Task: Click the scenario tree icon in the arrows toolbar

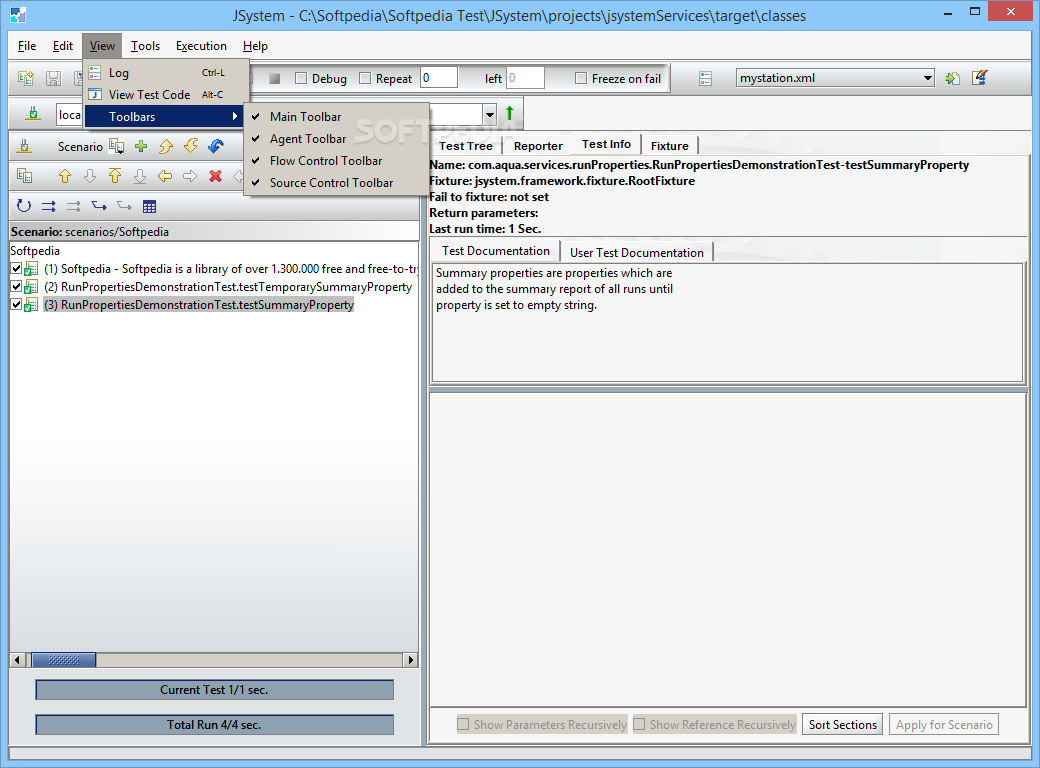Action: [25, 176]
